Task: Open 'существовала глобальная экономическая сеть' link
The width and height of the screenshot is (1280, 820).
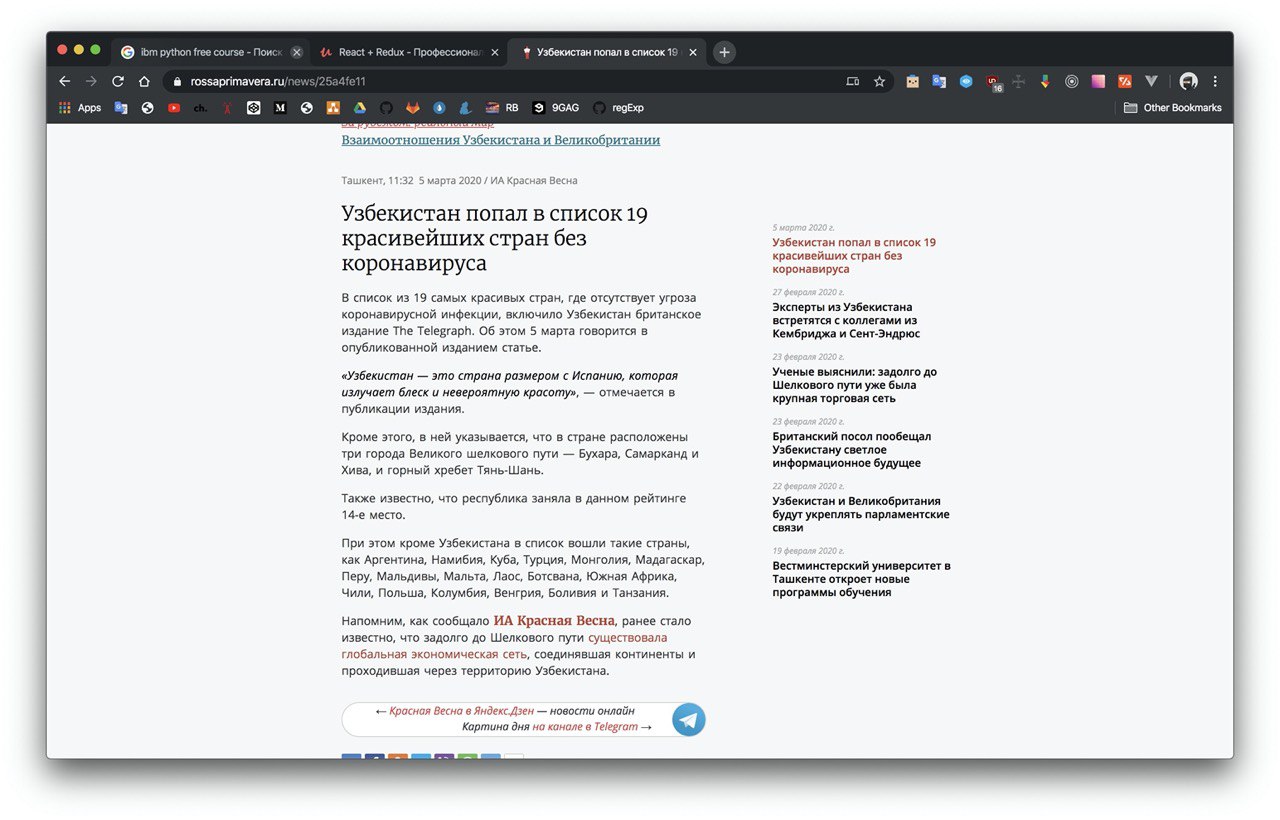Action: click(x=504, y=646)
